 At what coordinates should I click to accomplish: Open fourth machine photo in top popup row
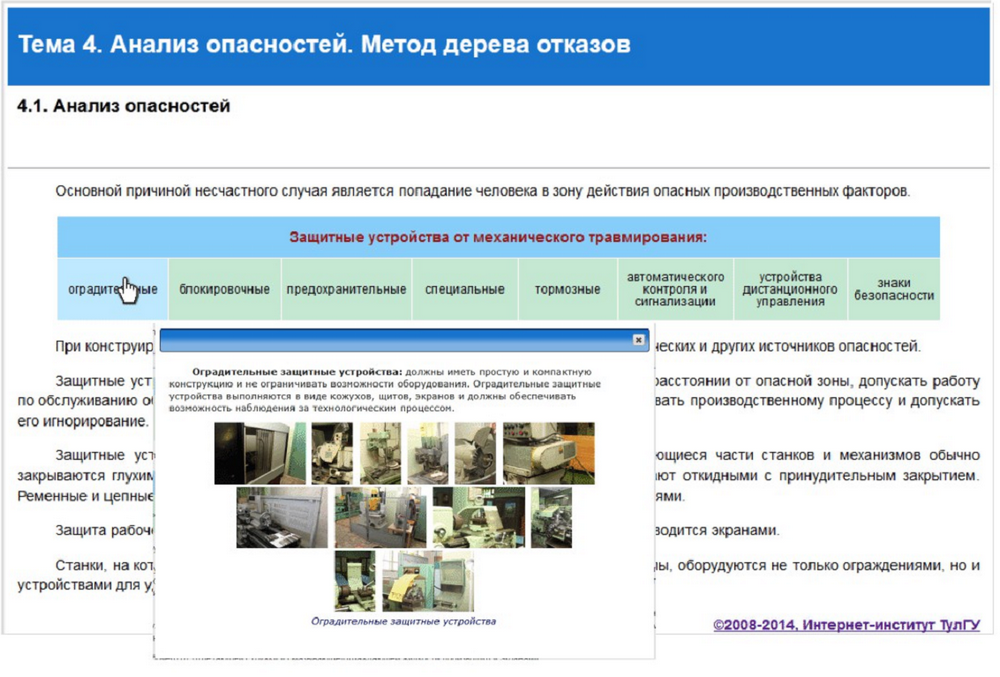[x=428, y=453]
